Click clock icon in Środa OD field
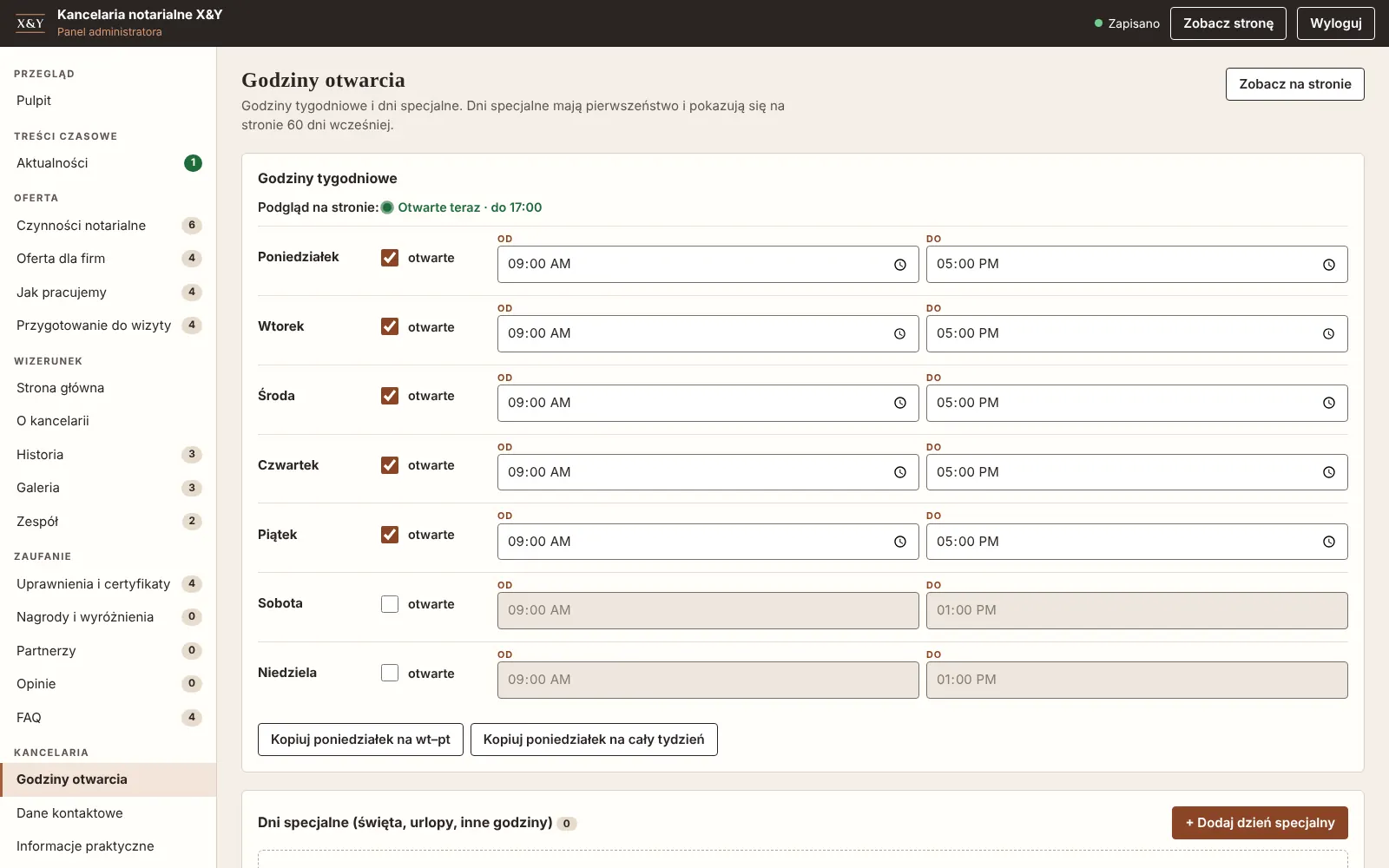Screen dimensions: 1389x868 [x=900, y=403]
